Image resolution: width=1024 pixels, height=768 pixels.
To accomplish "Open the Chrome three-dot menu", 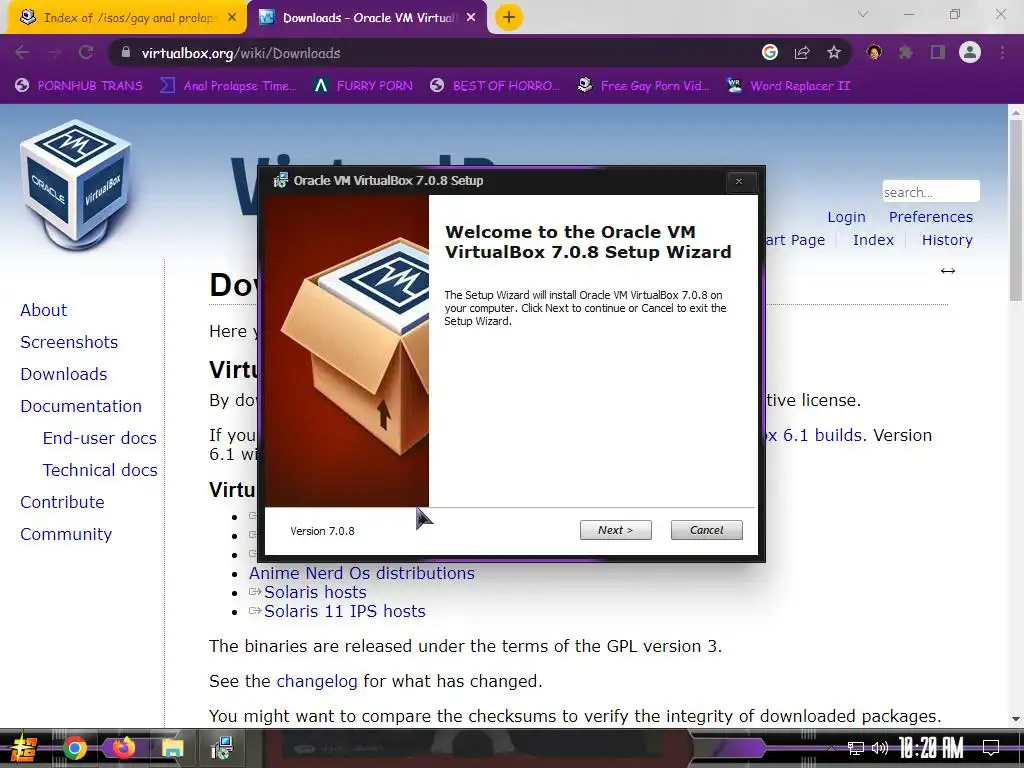I will pos(1002,53).
